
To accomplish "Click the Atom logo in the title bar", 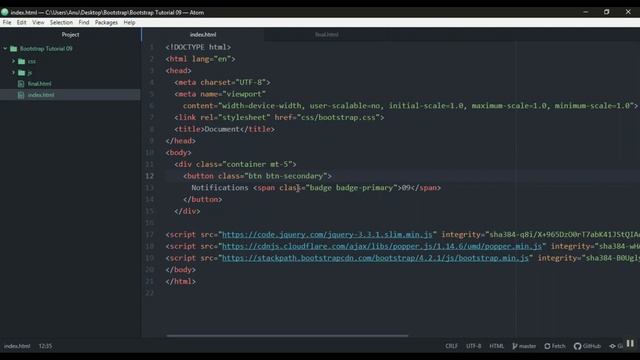I will point(5,12).
